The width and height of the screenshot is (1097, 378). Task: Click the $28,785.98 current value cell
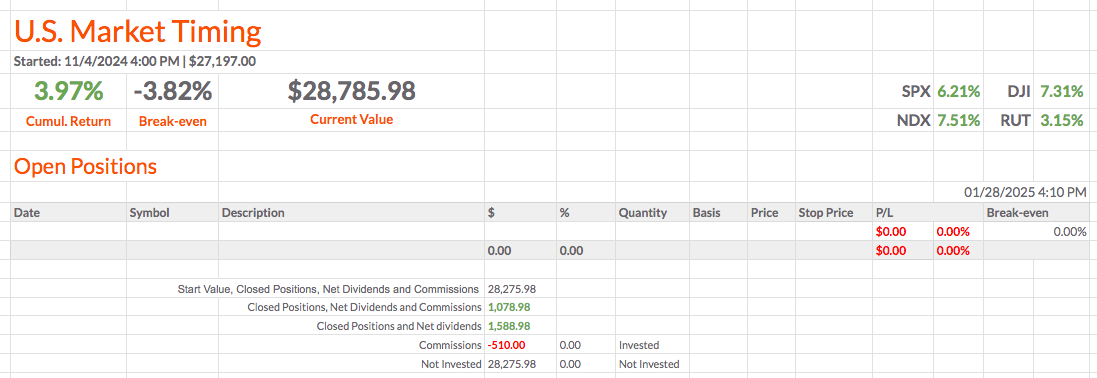click(352, 91)
